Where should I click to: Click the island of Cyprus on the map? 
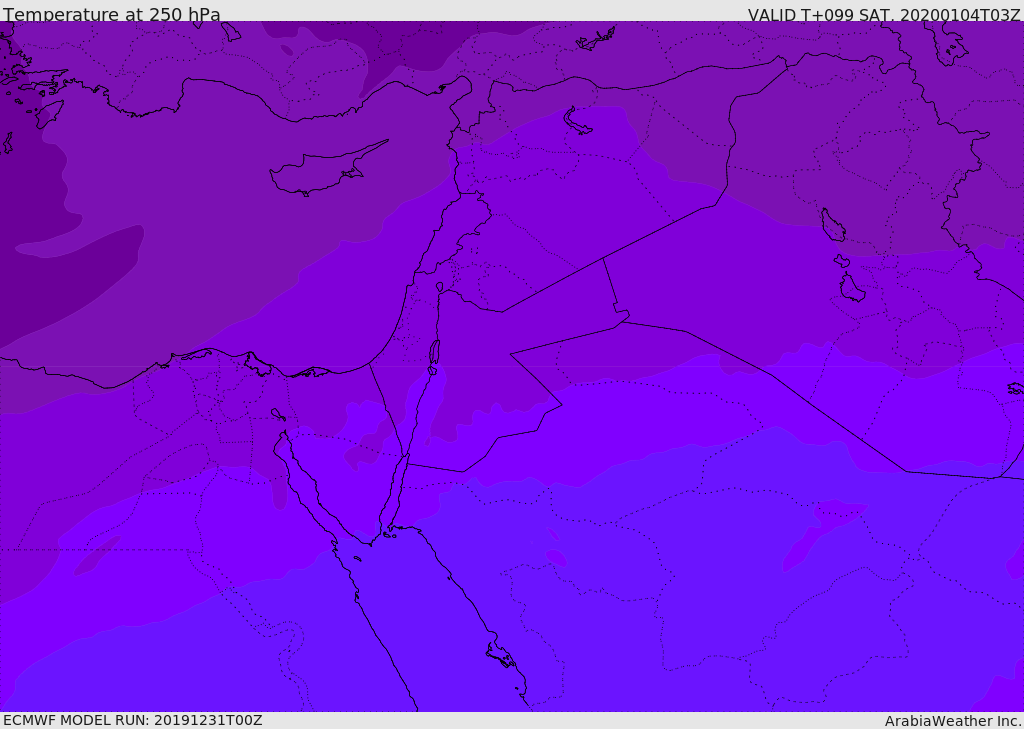[321, 171]
